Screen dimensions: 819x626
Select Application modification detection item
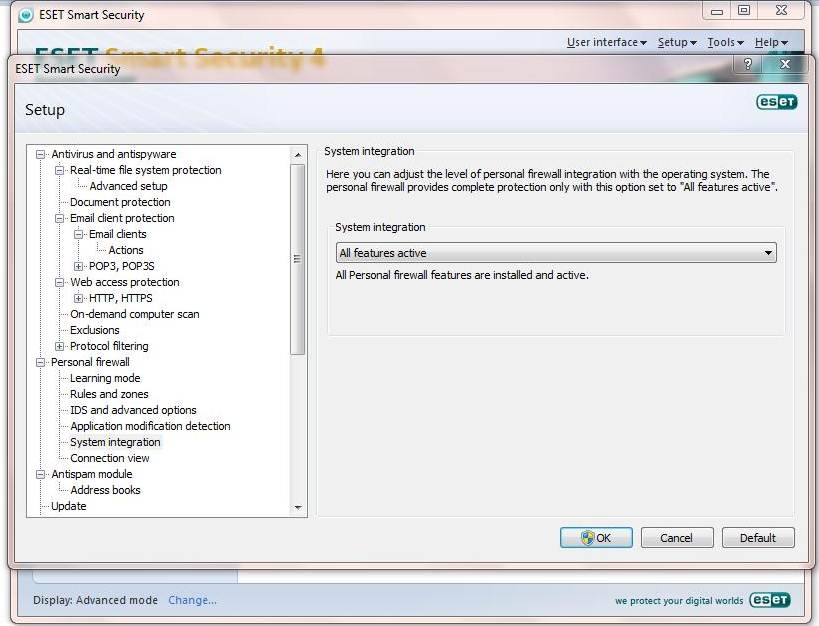(x=150, y=426)
